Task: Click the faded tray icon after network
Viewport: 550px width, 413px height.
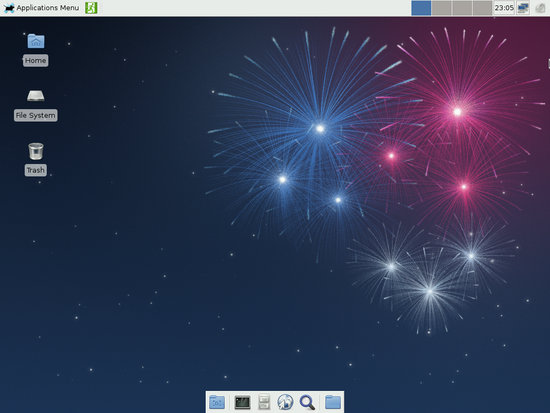Action: click(540, 8)
